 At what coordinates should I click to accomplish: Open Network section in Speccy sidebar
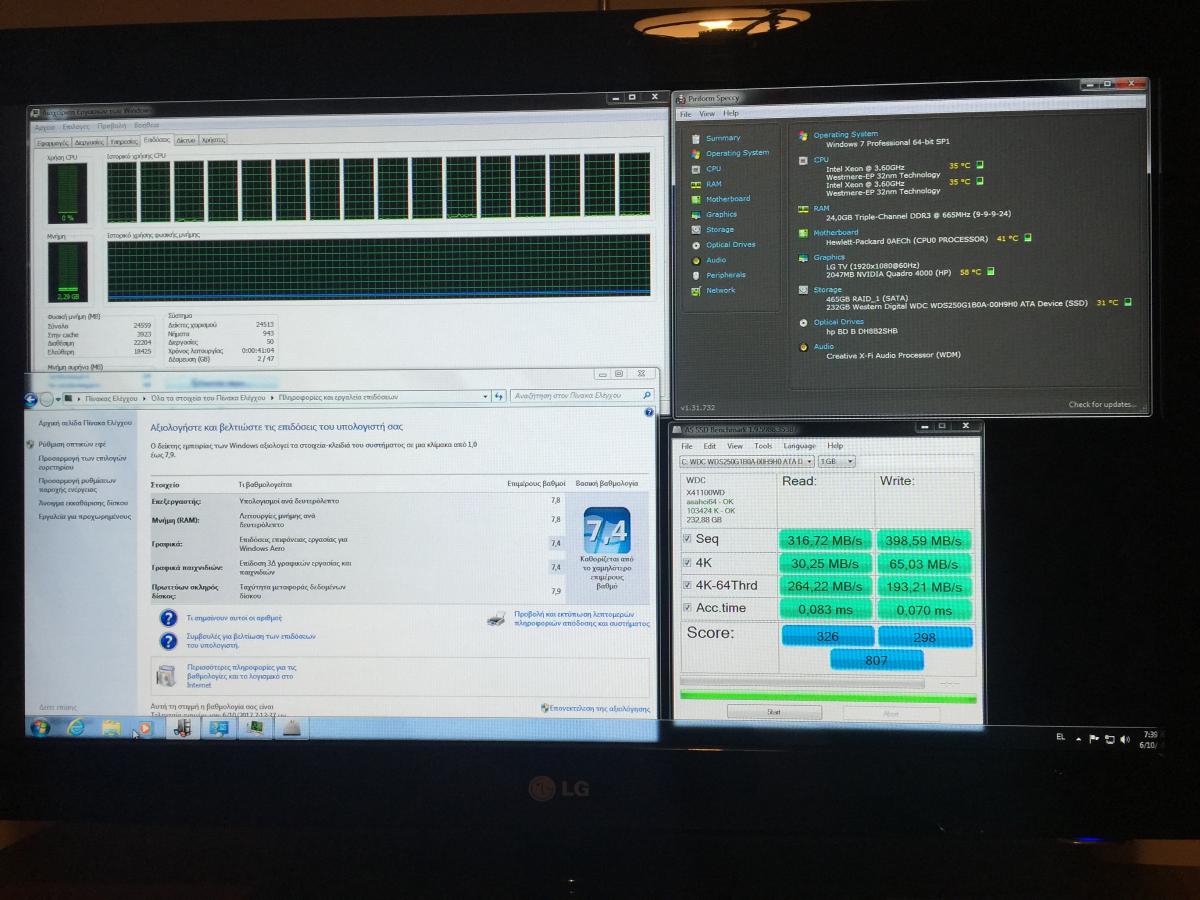click(x=720, y=291)
